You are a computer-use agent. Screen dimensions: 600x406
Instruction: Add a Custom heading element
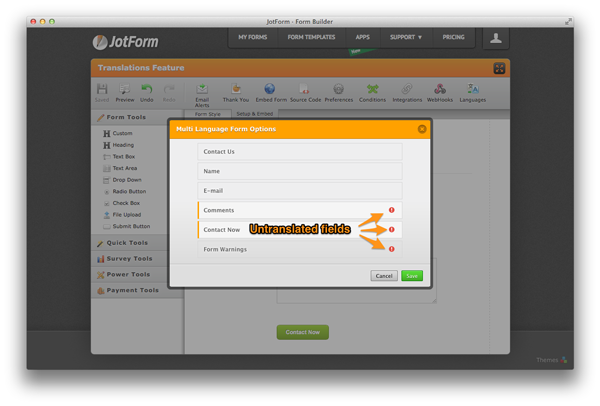click(x=117, y=133)
